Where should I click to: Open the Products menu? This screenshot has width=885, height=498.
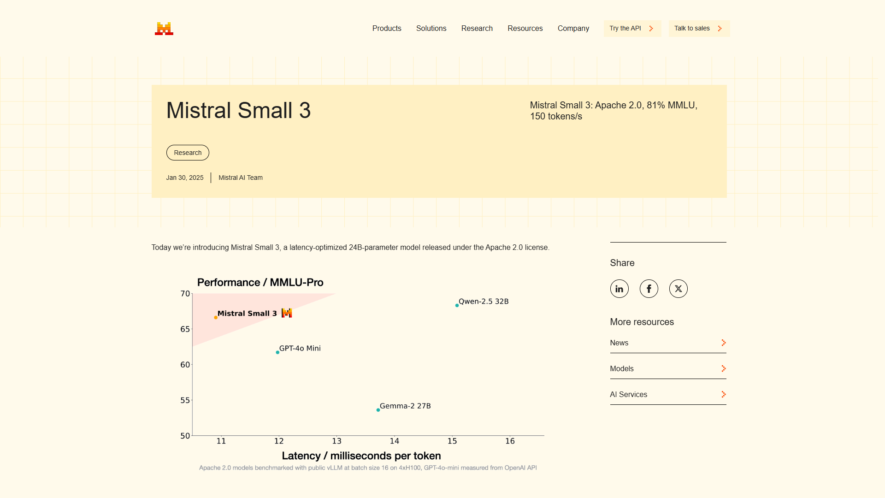point(387,28)
